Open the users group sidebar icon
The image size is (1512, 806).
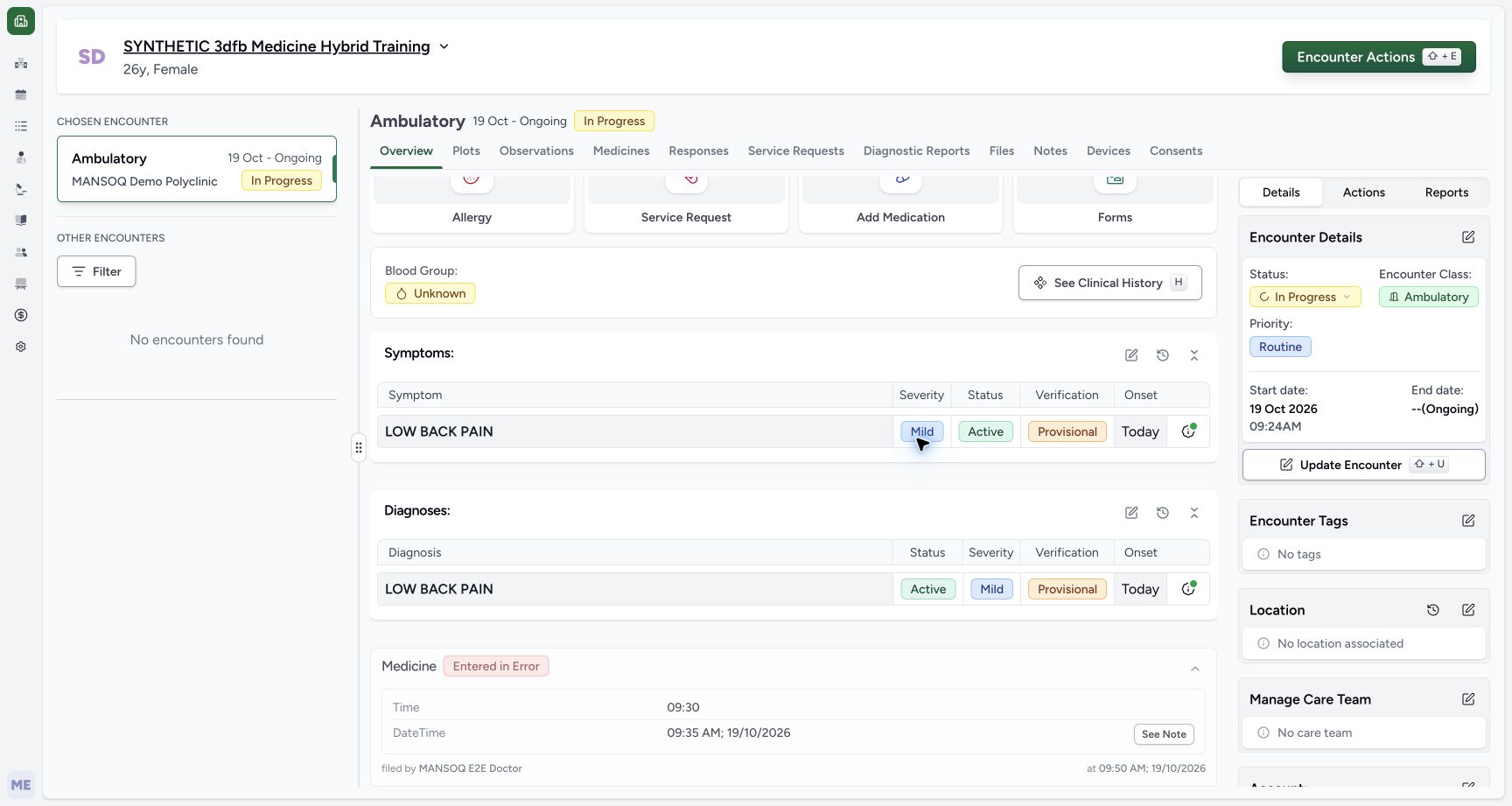click(x=21, y=252)
